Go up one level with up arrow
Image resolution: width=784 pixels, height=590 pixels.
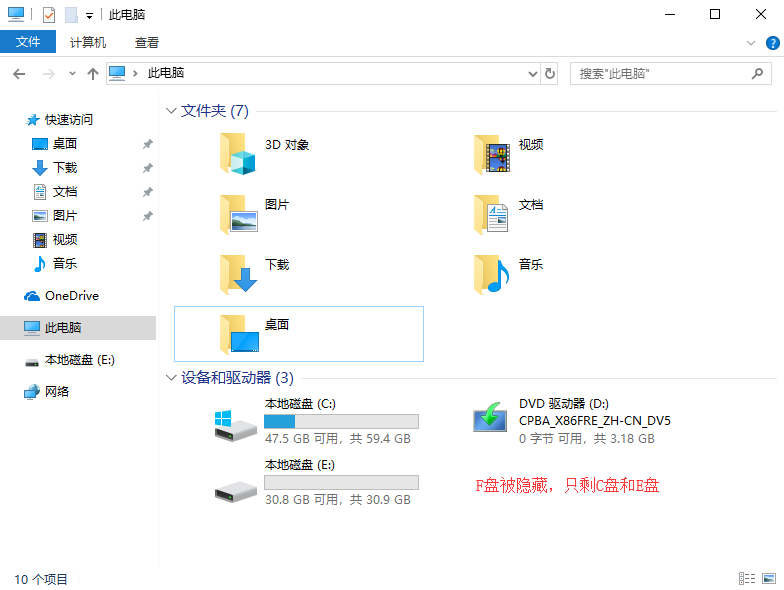tap(92, 74)
